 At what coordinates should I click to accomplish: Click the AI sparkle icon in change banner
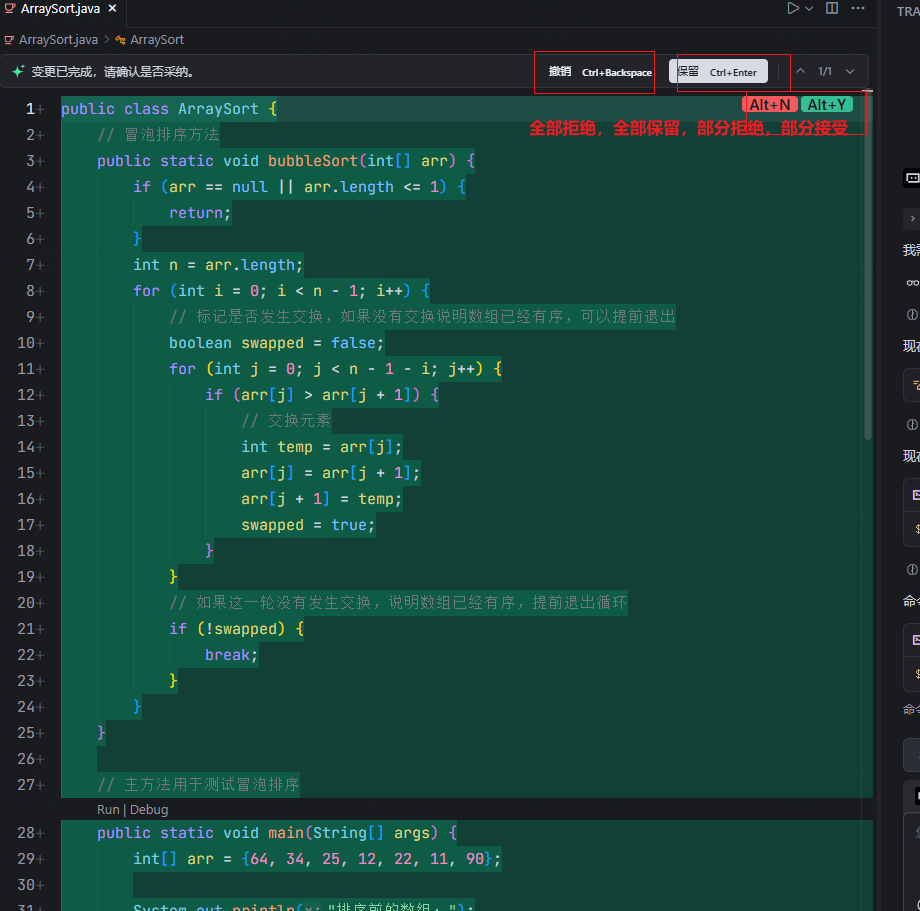pyautogui.click(x=18, y=72)
